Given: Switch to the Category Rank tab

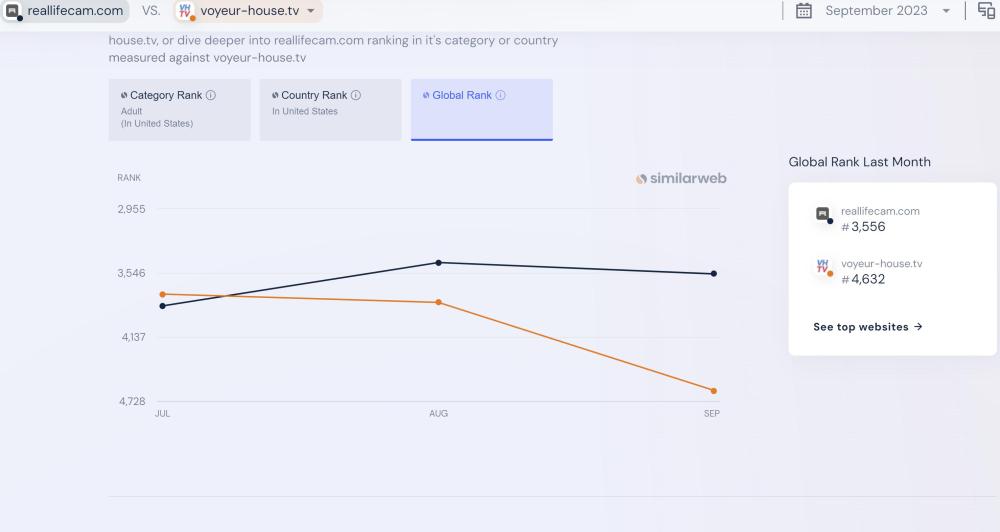Looking at the screenshot, I should 180,109.
